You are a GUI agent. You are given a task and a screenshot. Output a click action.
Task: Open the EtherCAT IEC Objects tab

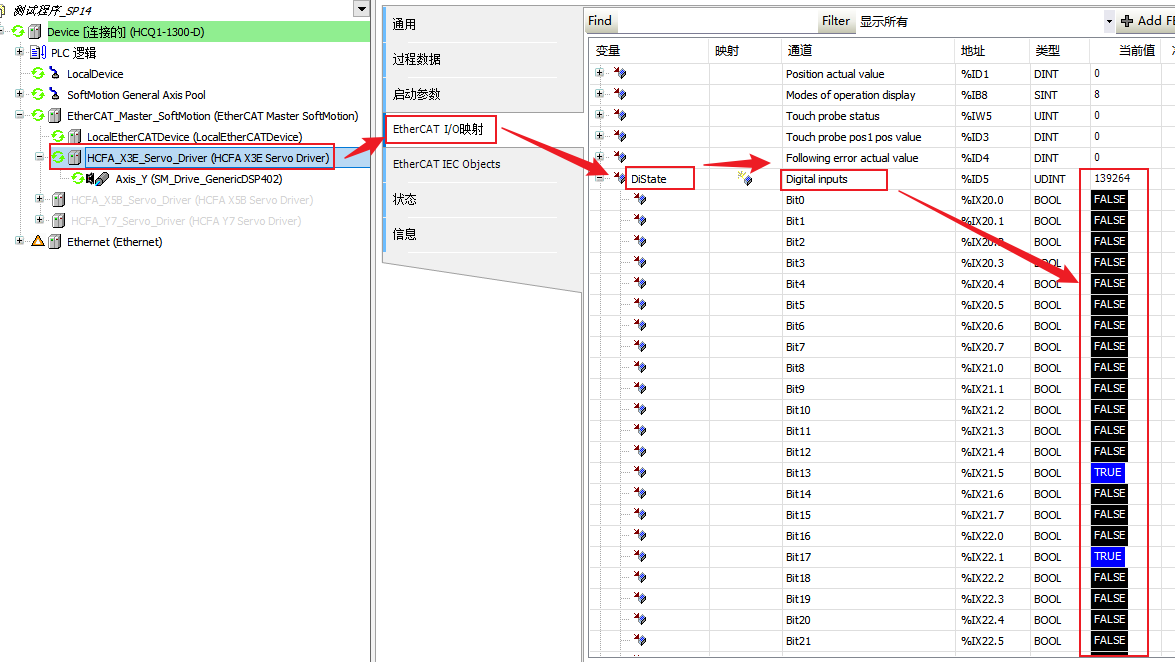[x=446, y=164]
